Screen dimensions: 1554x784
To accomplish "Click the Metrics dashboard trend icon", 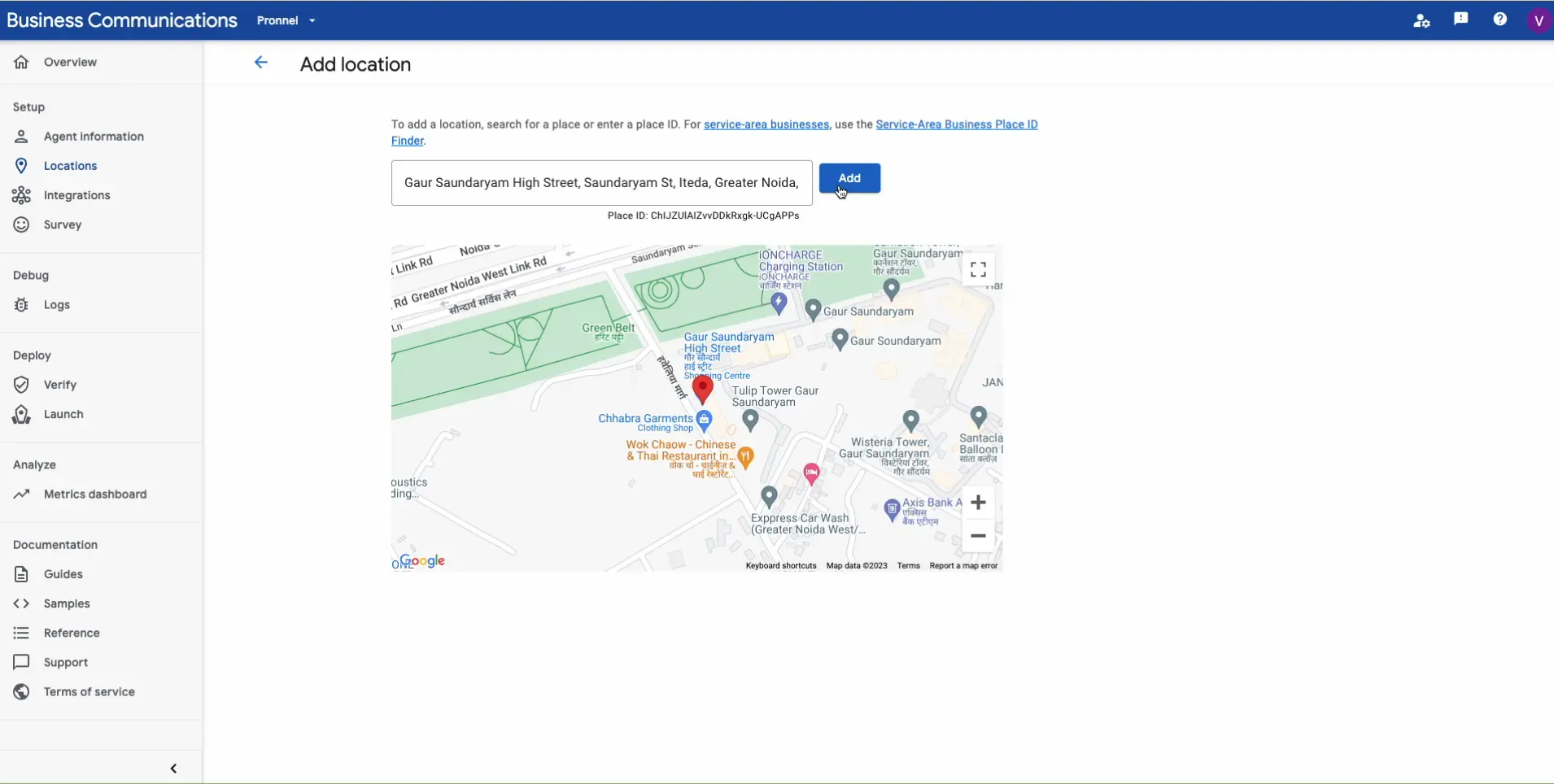I will tap(21, 494).
